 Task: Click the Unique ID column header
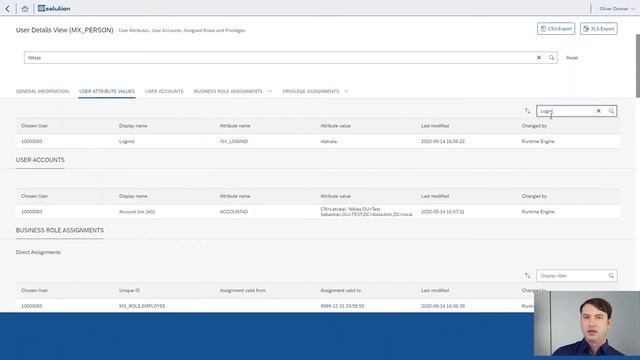pyautogui.click(x=129, y=291)
